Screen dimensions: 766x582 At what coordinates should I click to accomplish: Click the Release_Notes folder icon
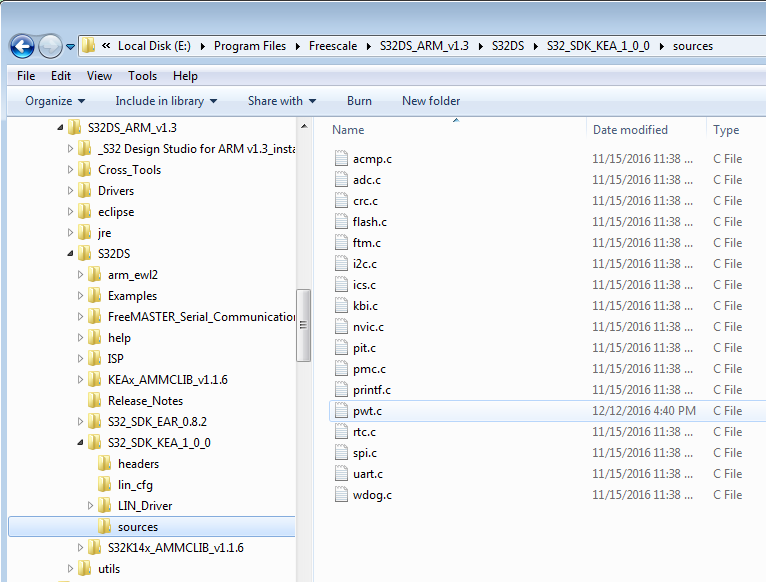tap(94, 400)
